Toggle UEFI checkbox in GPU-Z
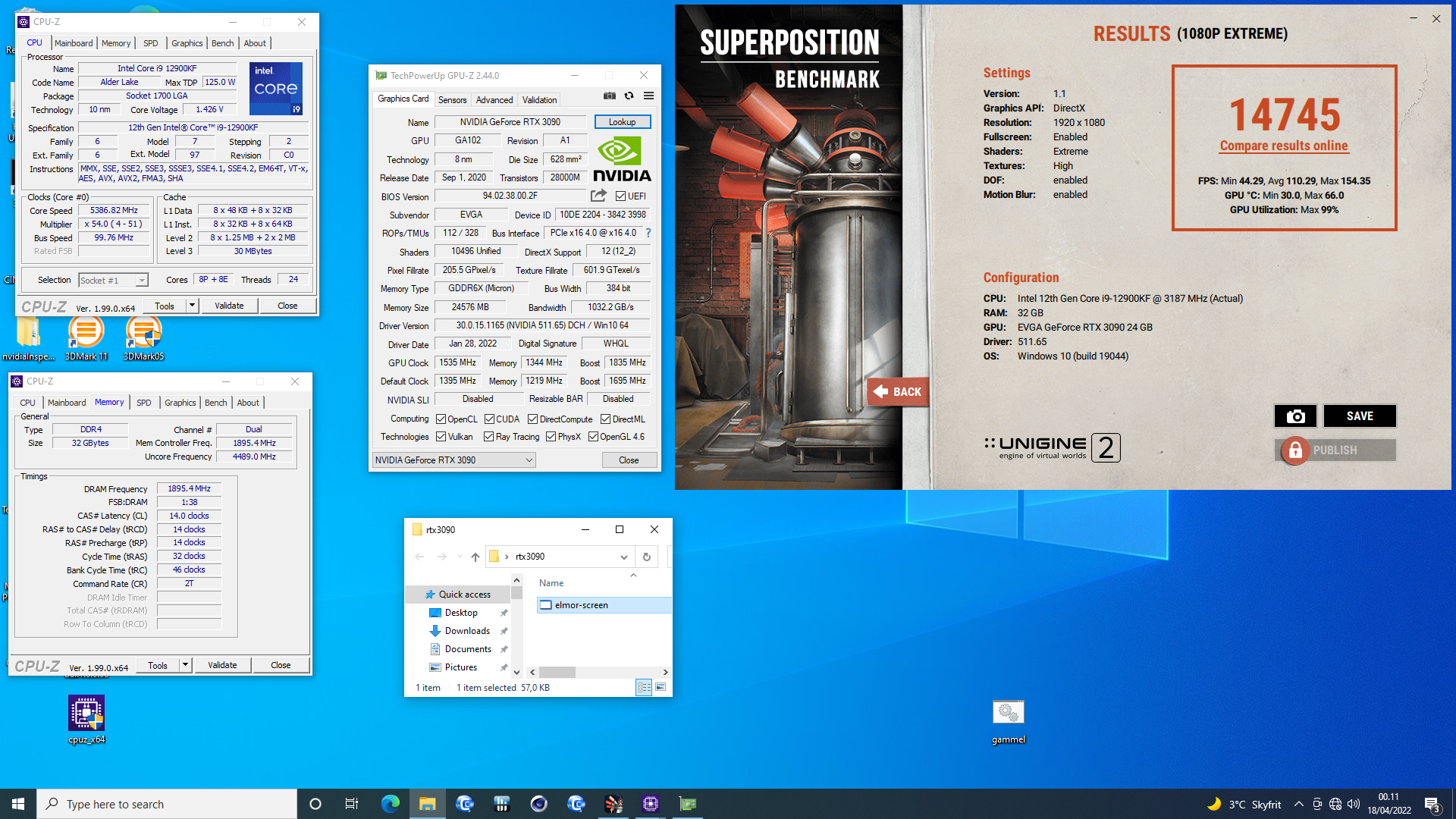Viewport: 1456px width, 819px height. click(x=620, y=196)
